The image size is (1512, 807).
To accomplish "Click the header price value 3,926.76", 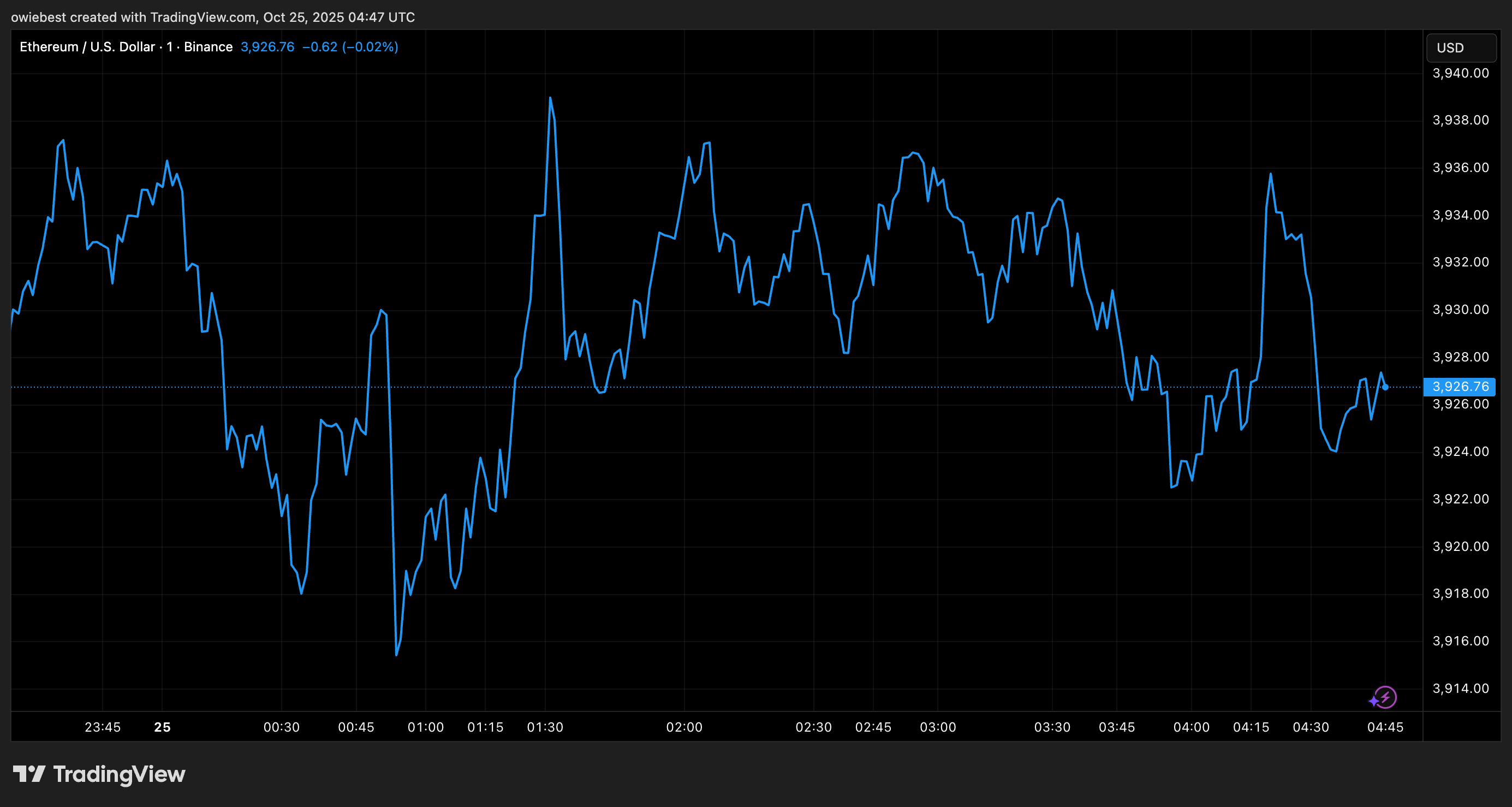I will [267, 47].
